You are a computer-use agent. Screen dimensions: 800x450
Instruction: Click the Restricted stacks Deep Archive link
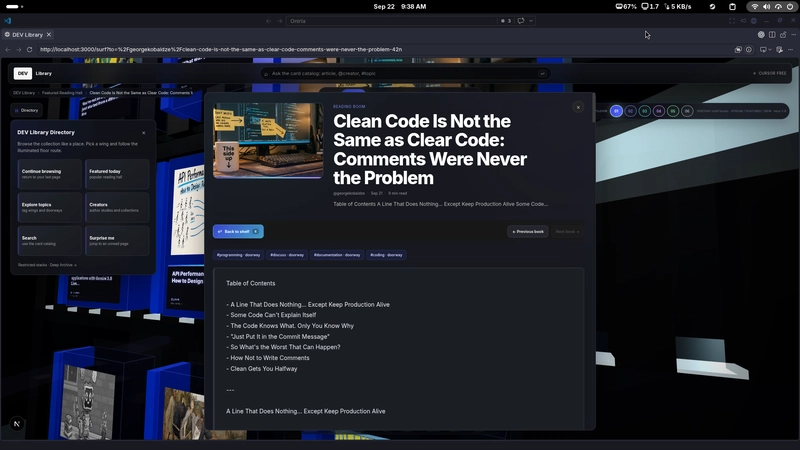[47, 265]
